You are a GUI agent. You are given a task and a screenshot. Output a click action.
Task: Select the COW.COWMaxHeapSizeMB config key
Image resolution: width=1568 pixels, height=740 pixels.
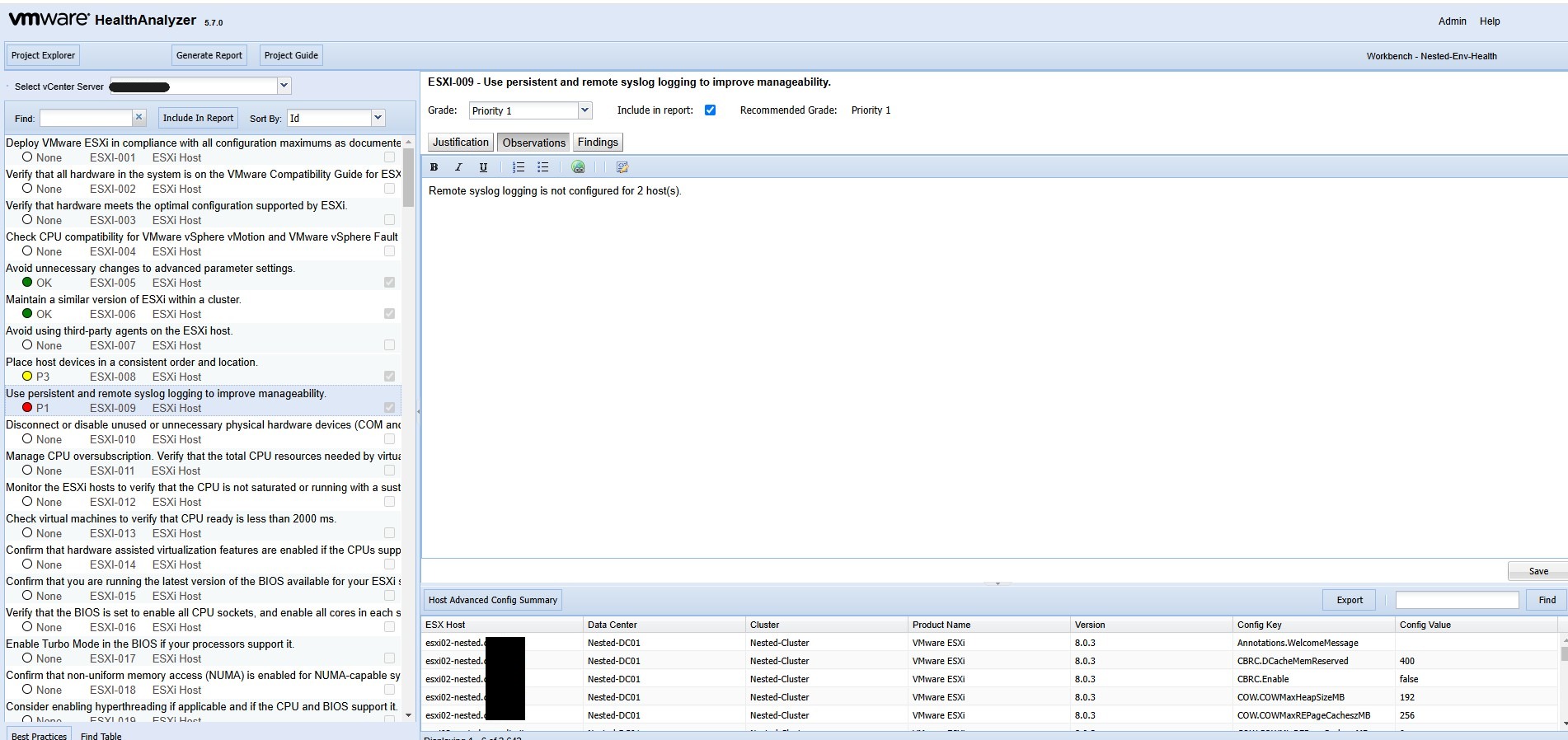[x=1290, y=697]
